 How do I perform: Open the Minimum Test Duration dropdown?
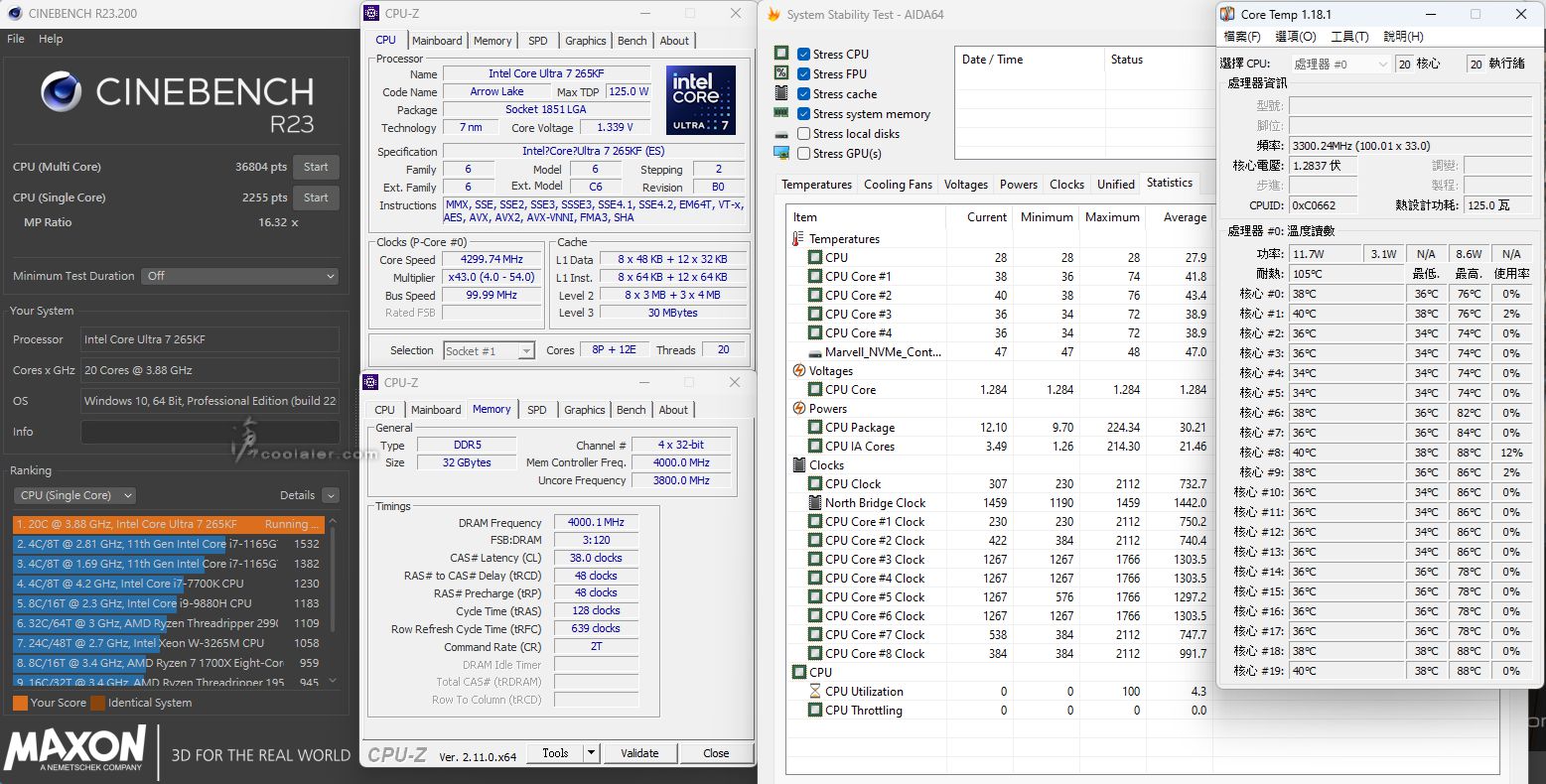pyautogui.click(x=240, y=276)
